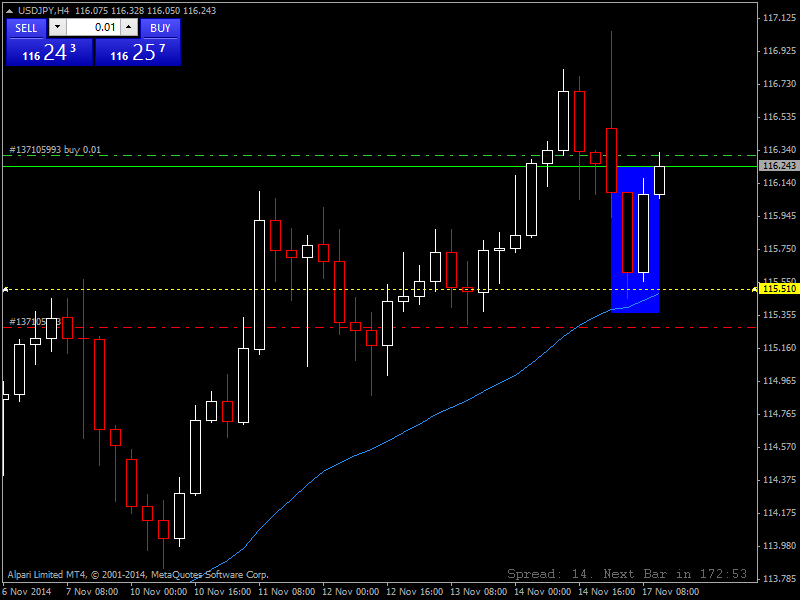The width and height of the screenshot is (800, 600).
Task: Click the buy price 116.25 tile
Action: [x=138, y=53]
